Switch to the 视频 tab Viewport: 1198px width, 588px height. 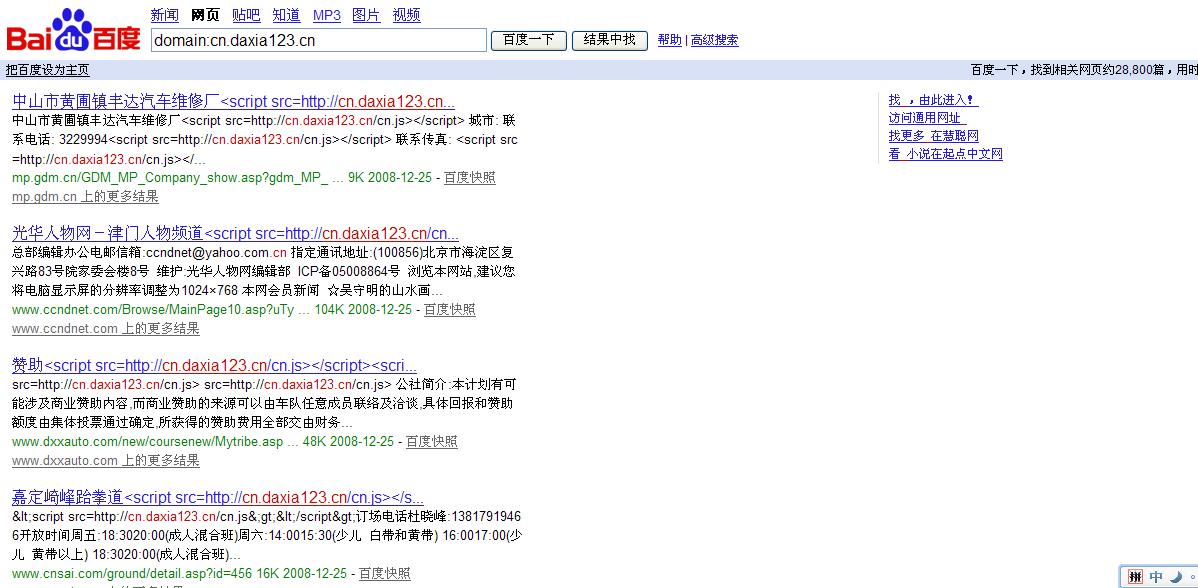coord(406,15)
